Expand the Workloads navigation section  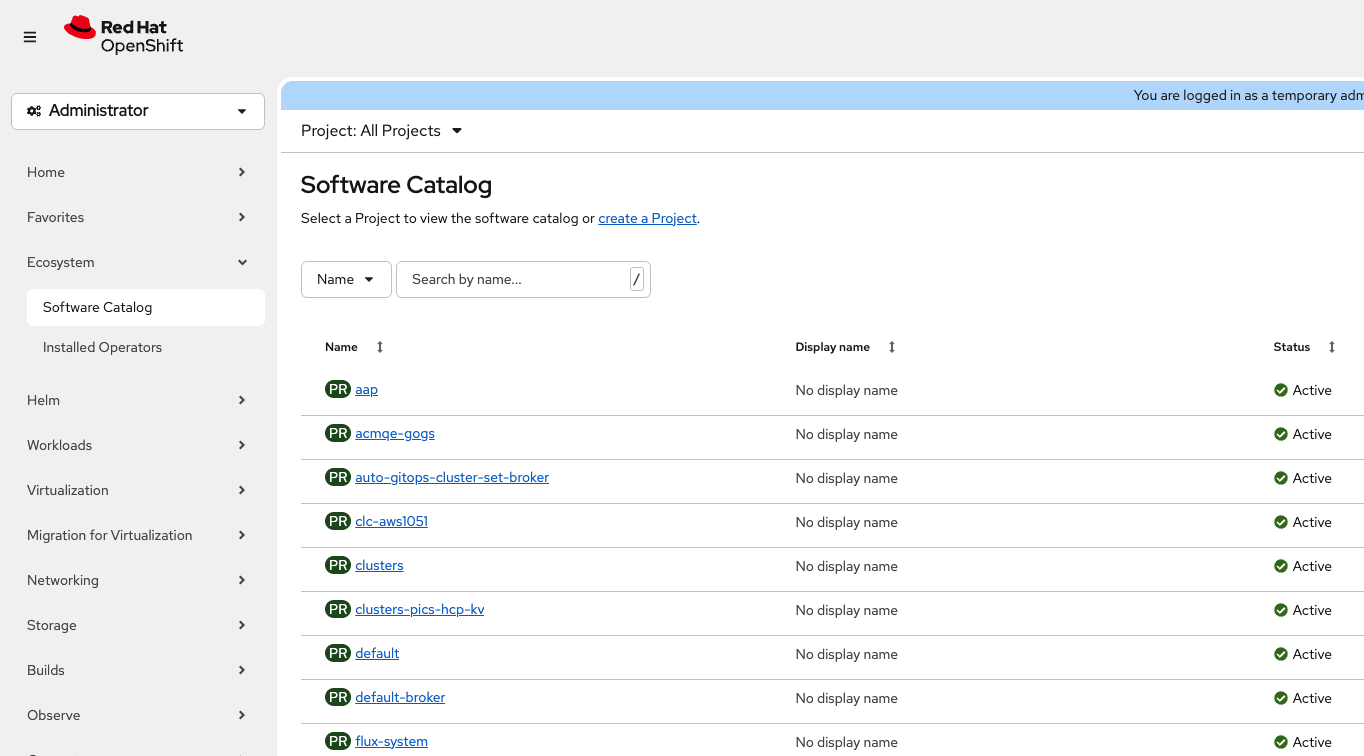coord(138,445)
